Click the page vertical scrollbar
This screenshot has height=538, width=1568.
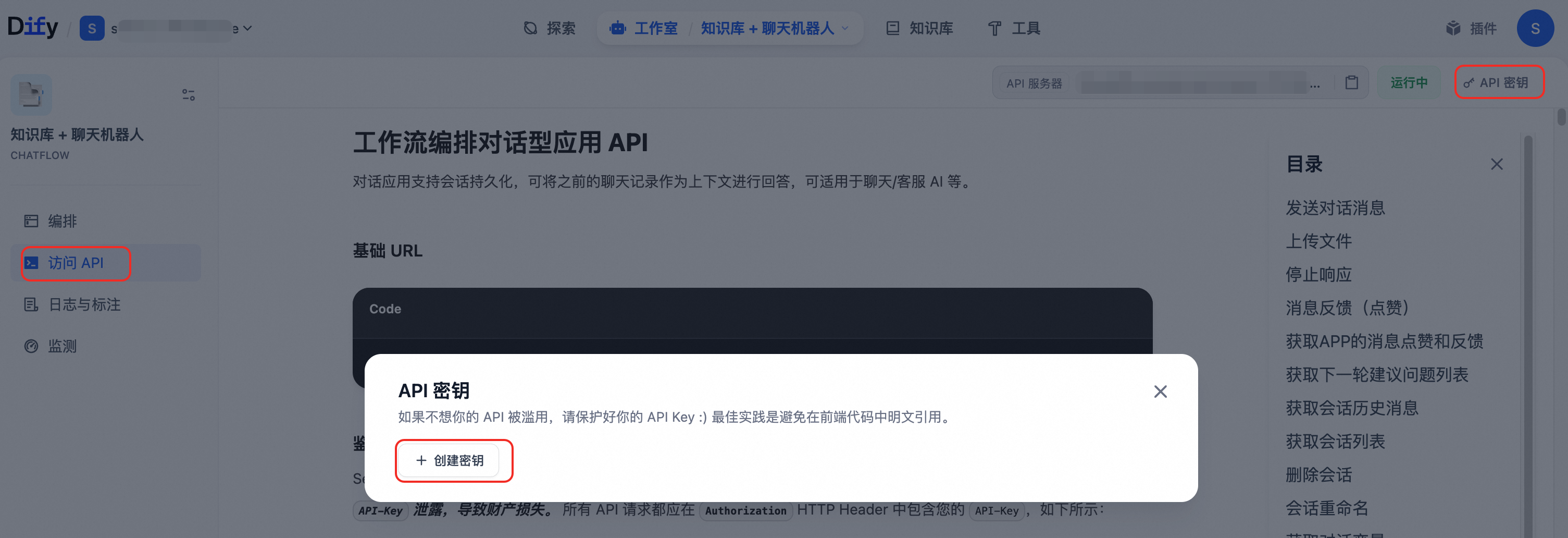pos(1561,117)
